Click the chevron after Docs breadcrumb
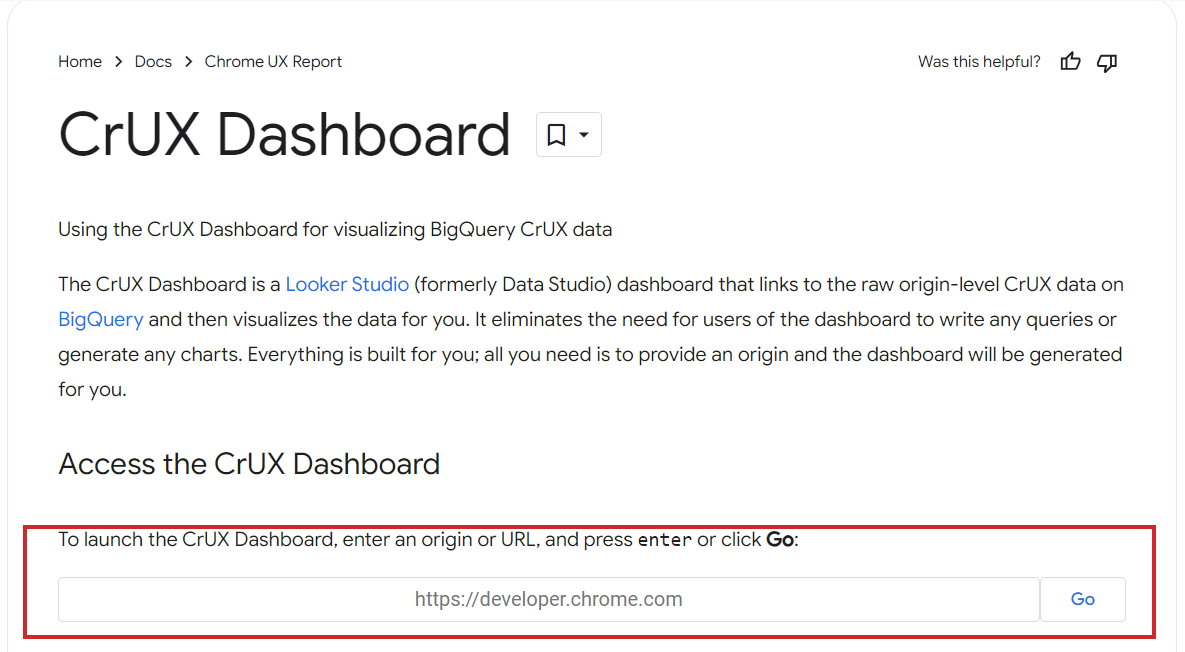Viewport: 1185px width, 652px height. point(186,61)
